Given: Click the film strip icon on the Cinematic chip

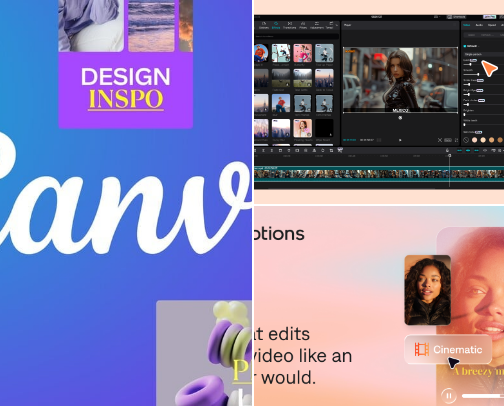Looking at the screenshot, I should [422, 349].
